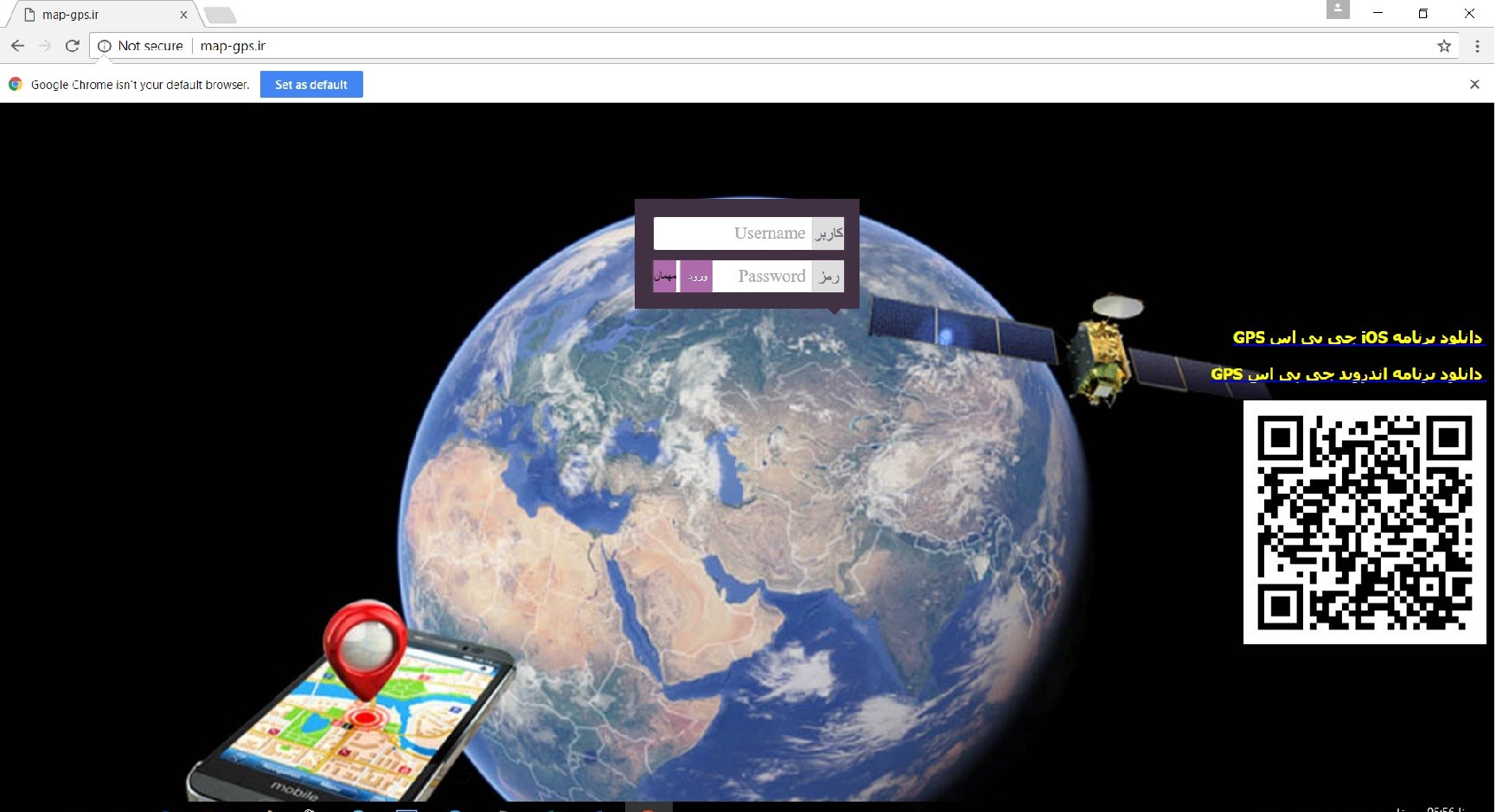Image resolution: width=1496 pixels, height=812 pixels.
Task: Click the Username input field
Action: coord(732,233)
